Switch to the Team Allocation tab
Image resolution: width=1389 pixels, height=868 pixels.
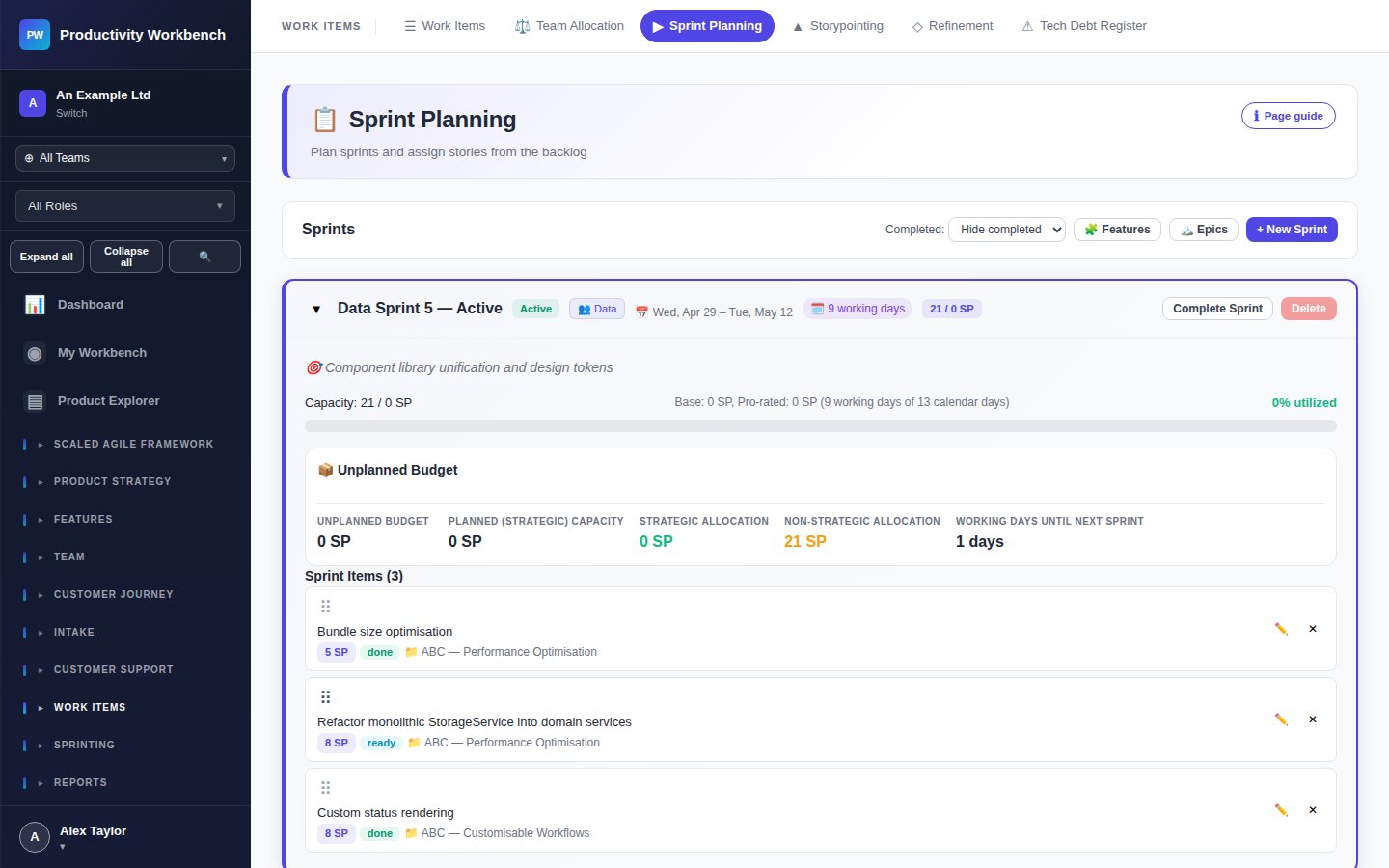569,26
